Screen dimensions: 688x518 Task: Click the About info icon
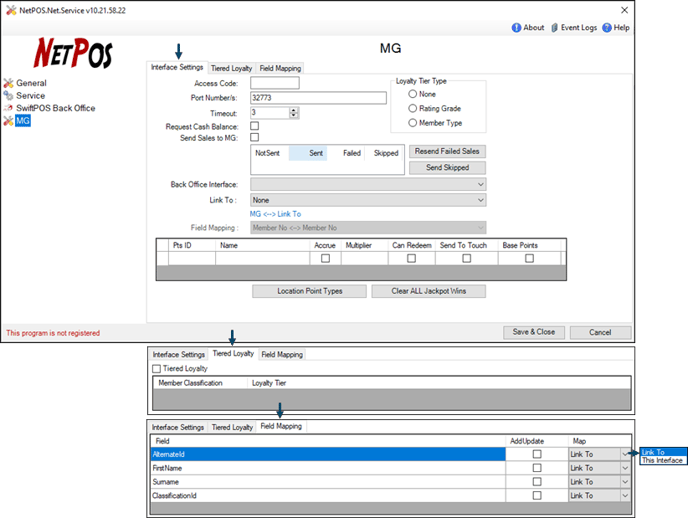pyautogui.click(x=516, y=28)
